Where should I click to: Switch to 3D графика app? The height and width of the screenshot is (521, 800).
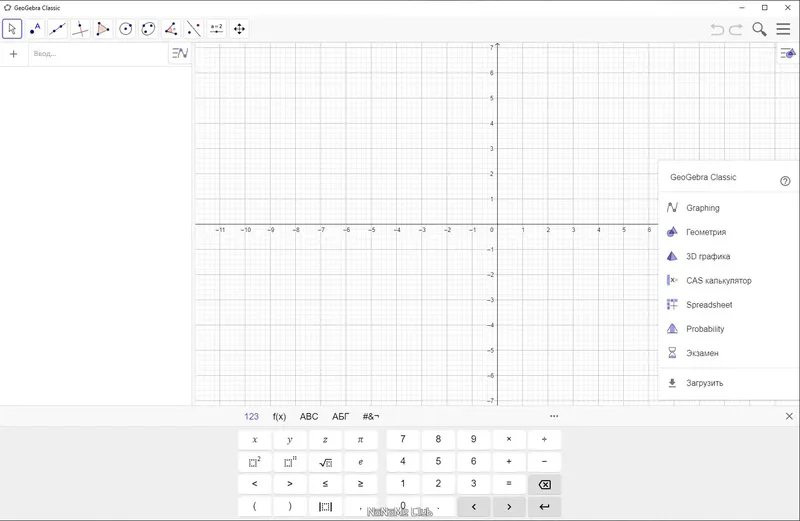click(x=729, y=256)
